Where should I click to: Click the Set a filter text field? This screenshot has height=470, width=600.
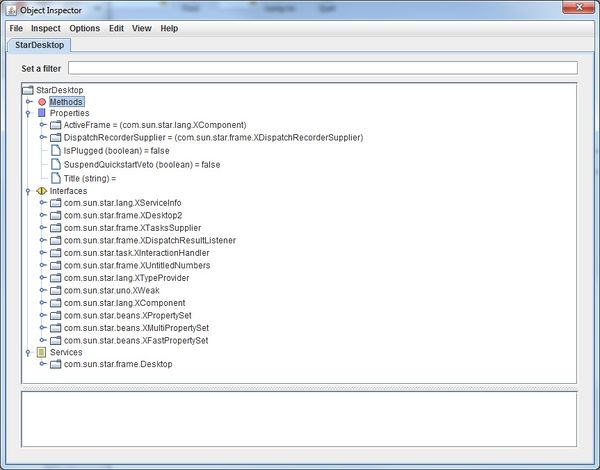(322, 68)
